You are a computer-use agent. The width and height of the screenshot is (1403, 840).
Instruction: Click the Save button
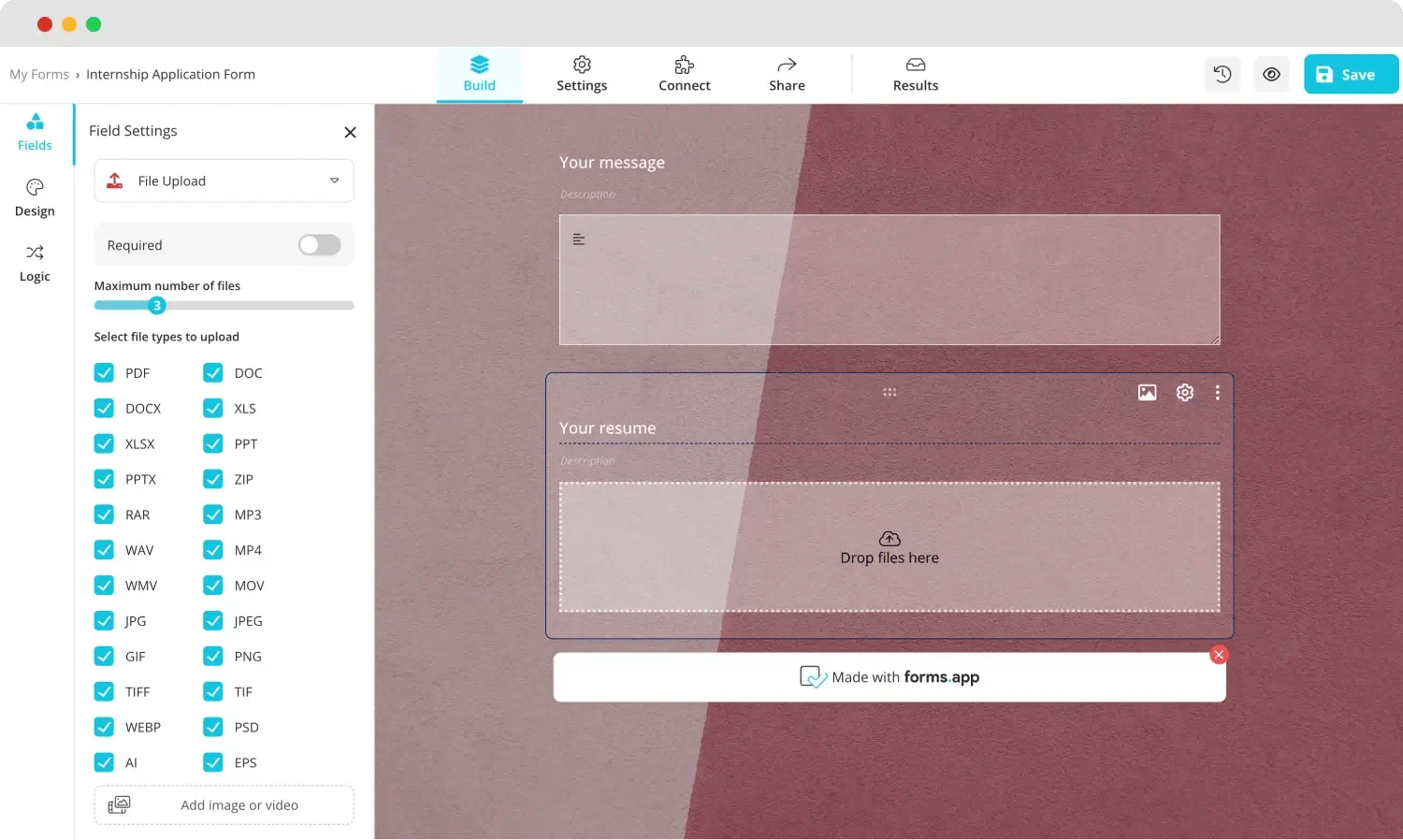(1350, 74)
